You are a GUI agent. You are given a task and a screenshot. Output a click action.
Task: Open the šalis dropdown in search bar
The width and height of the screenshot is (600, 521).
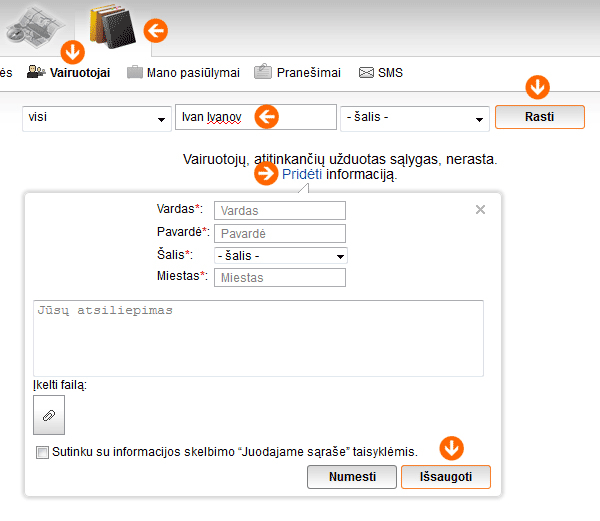[x=415, y=119]
